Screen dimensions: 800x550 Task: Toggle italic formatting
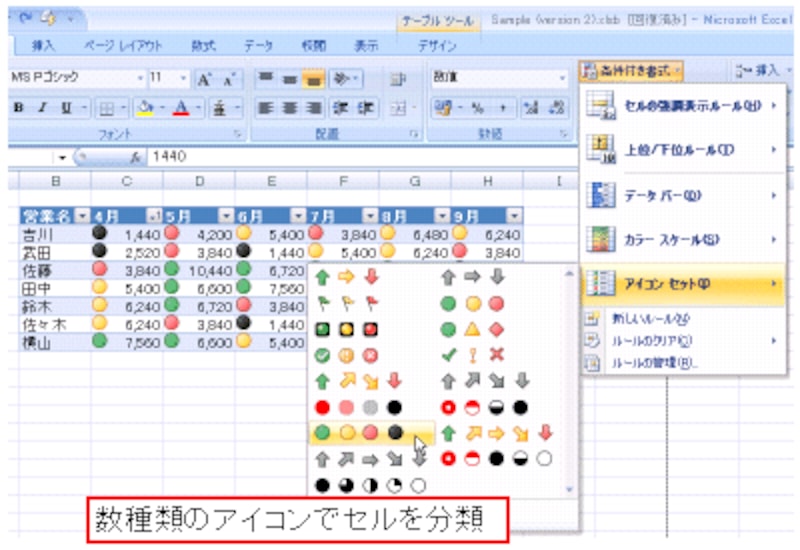click(x=38, y=108)
